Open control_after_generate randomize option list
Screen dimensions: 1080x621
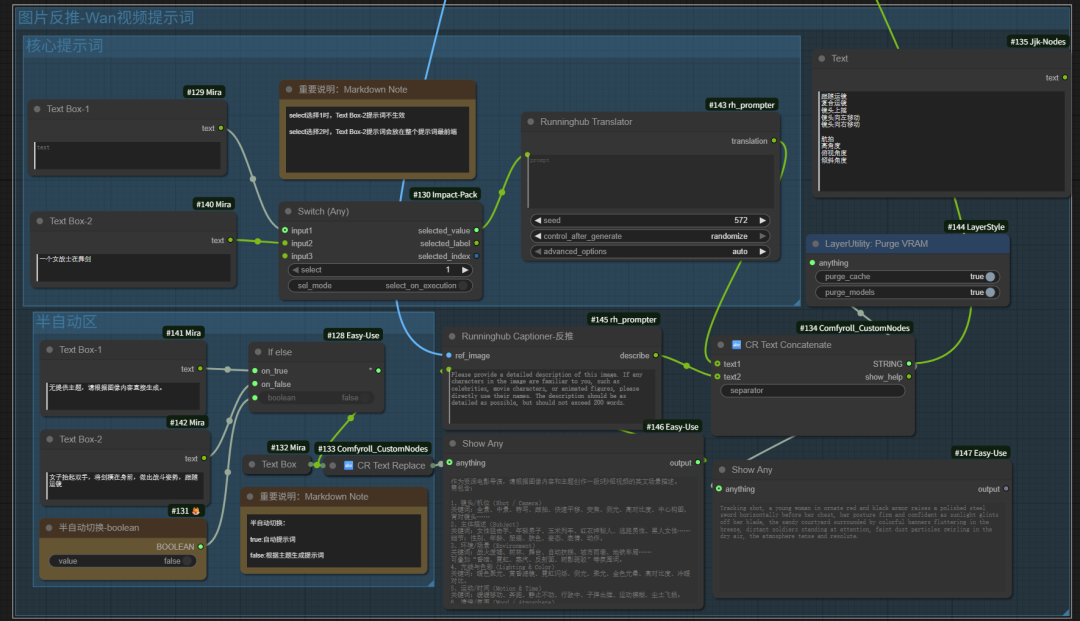point(729,236)
